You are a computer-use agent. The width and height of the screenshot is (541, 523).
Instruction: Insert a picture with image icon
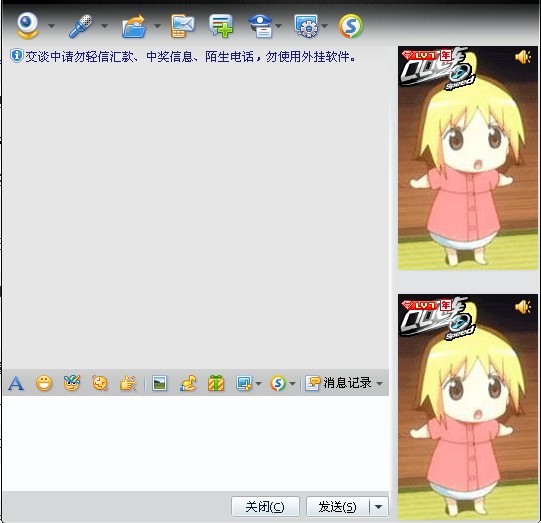click(x=159, y=383)
